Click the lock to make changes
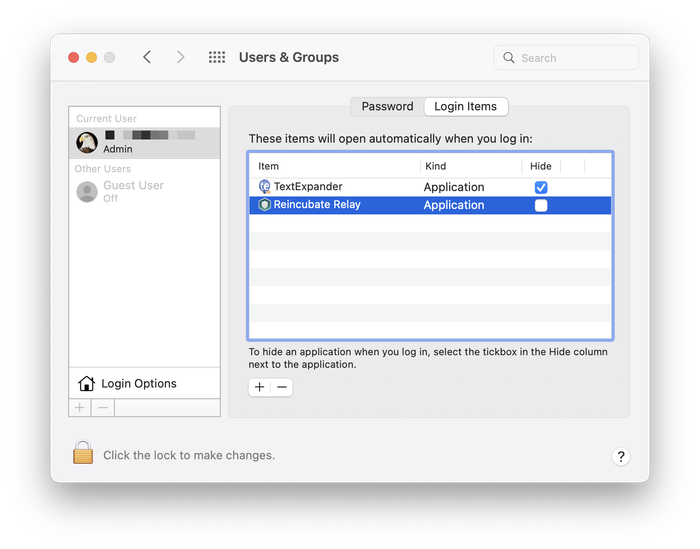The width and height of the screenshot is (700, 549). pos(83,452)
